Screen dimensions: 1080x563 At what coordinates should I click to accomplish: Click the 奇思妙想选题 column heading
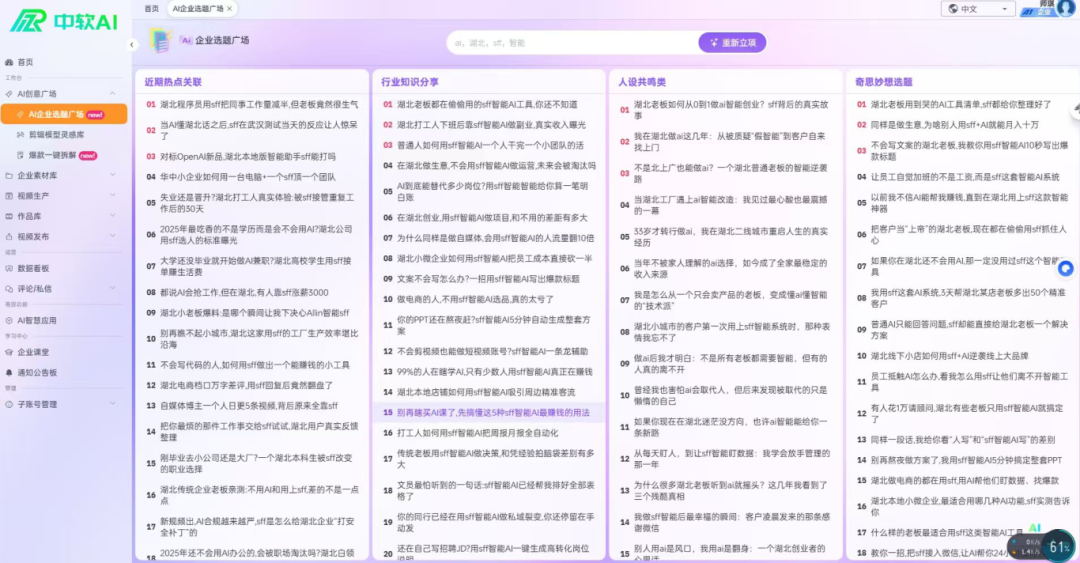884,82
